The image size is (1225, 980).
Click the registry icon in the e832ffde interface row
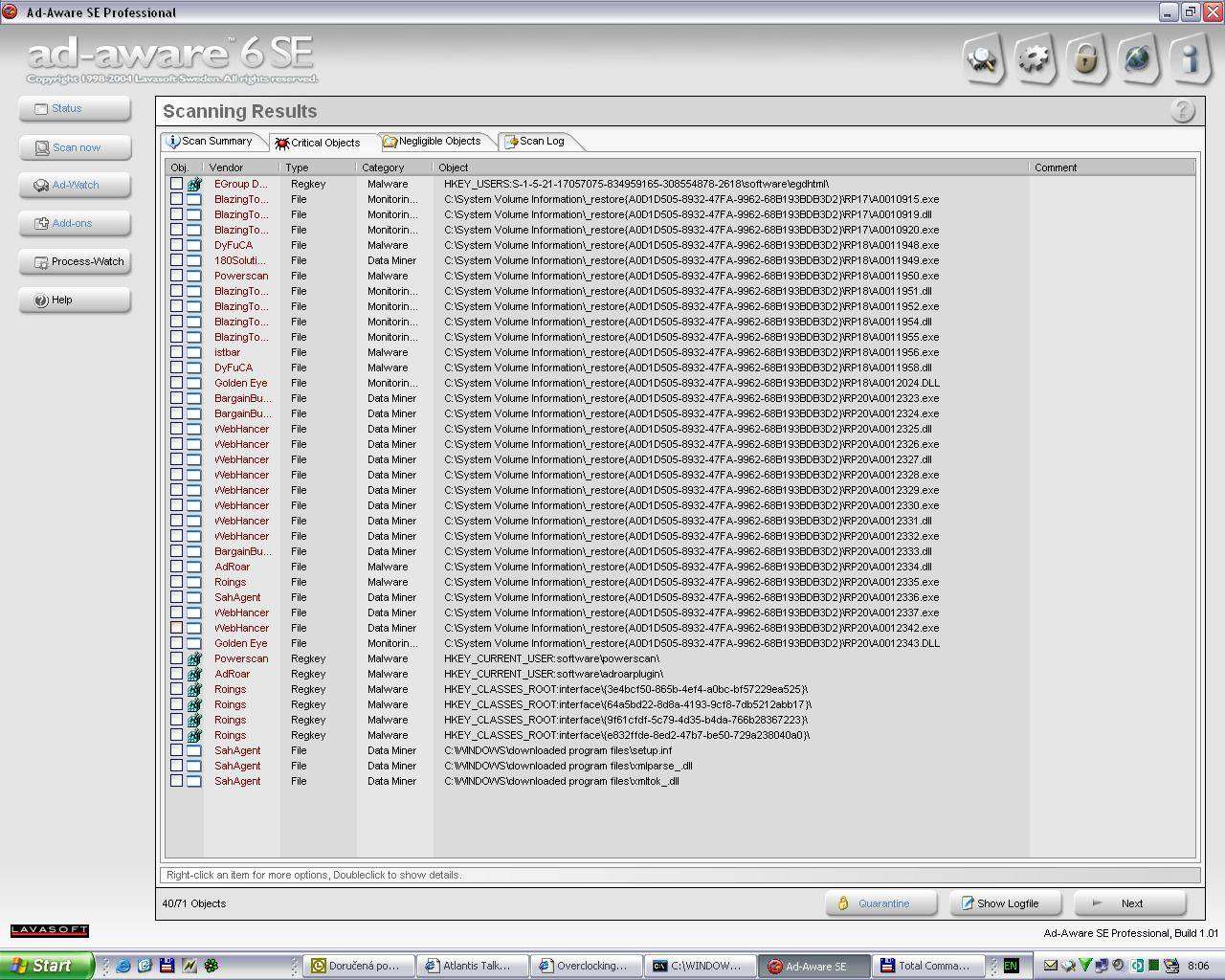click(194, 735)
